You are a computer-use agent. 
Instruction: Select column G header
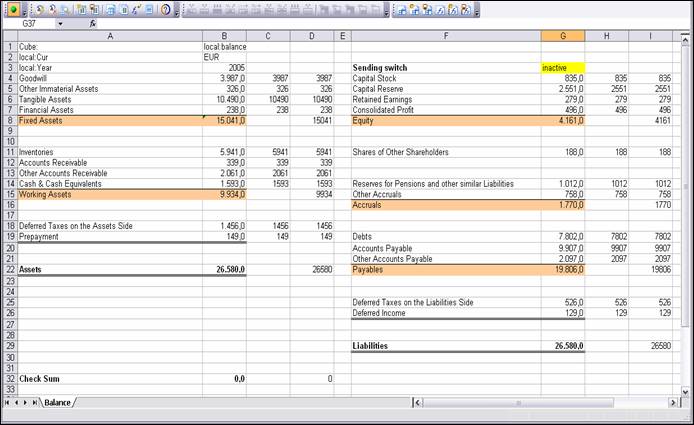pyautogui.click(x=562, y=36)
